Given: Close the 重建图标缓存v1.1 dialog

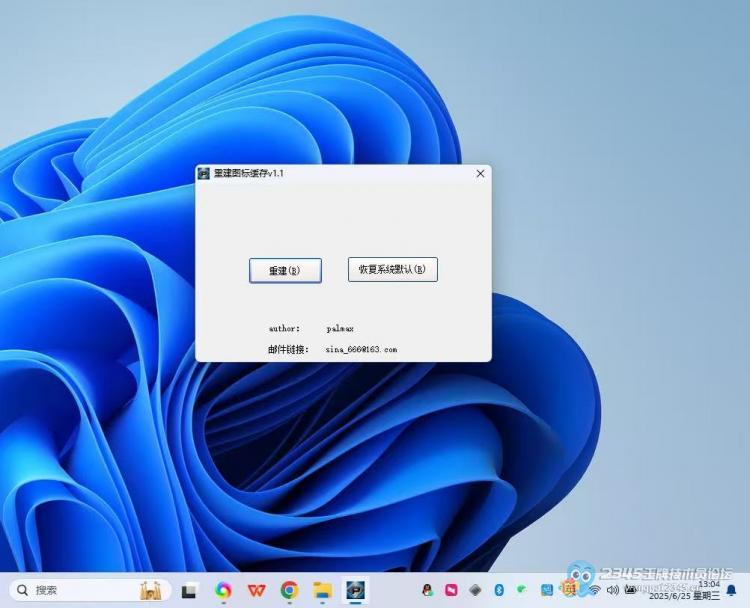Looking at the screenshot, I should tap(480, 174).
